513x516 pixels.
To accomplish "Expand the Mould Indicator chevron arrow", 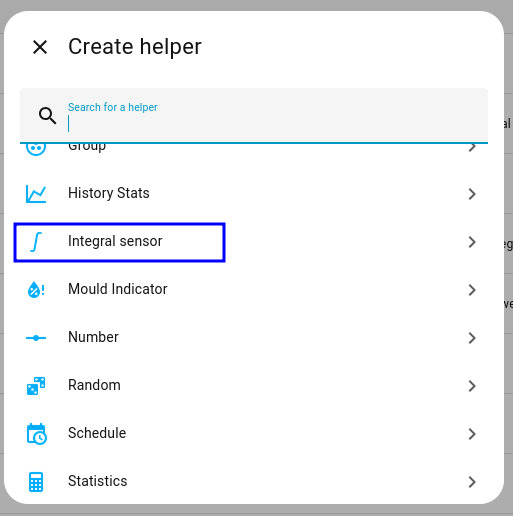I will click(472, 290).
